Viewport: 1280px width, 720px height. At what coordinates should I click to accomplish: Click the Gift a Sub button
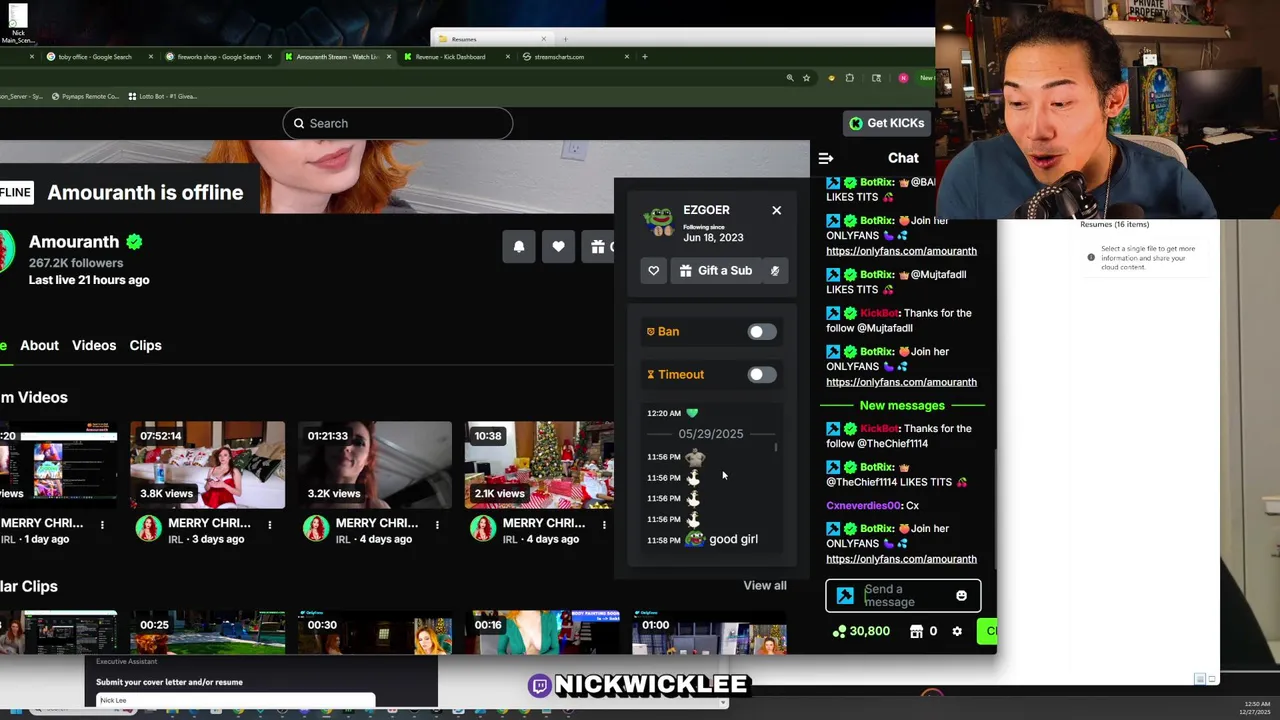(x=715, y=271)
